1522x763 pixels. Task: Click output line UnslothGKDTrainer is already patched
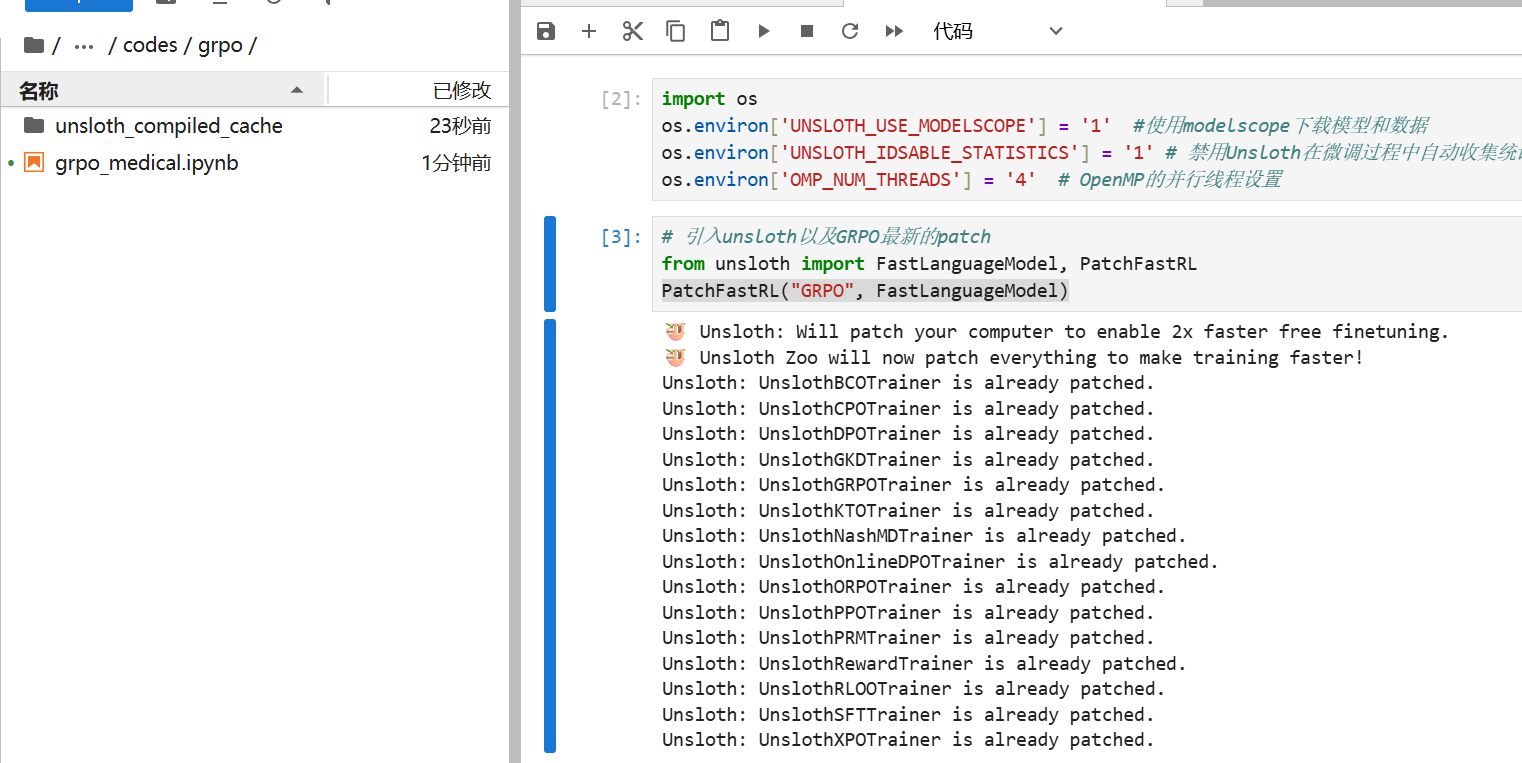(x=908, y=460)
